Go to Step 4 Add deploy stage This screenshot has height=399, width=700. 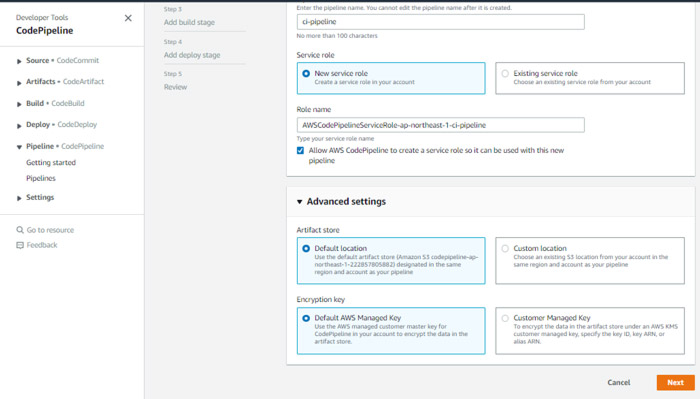192,55
